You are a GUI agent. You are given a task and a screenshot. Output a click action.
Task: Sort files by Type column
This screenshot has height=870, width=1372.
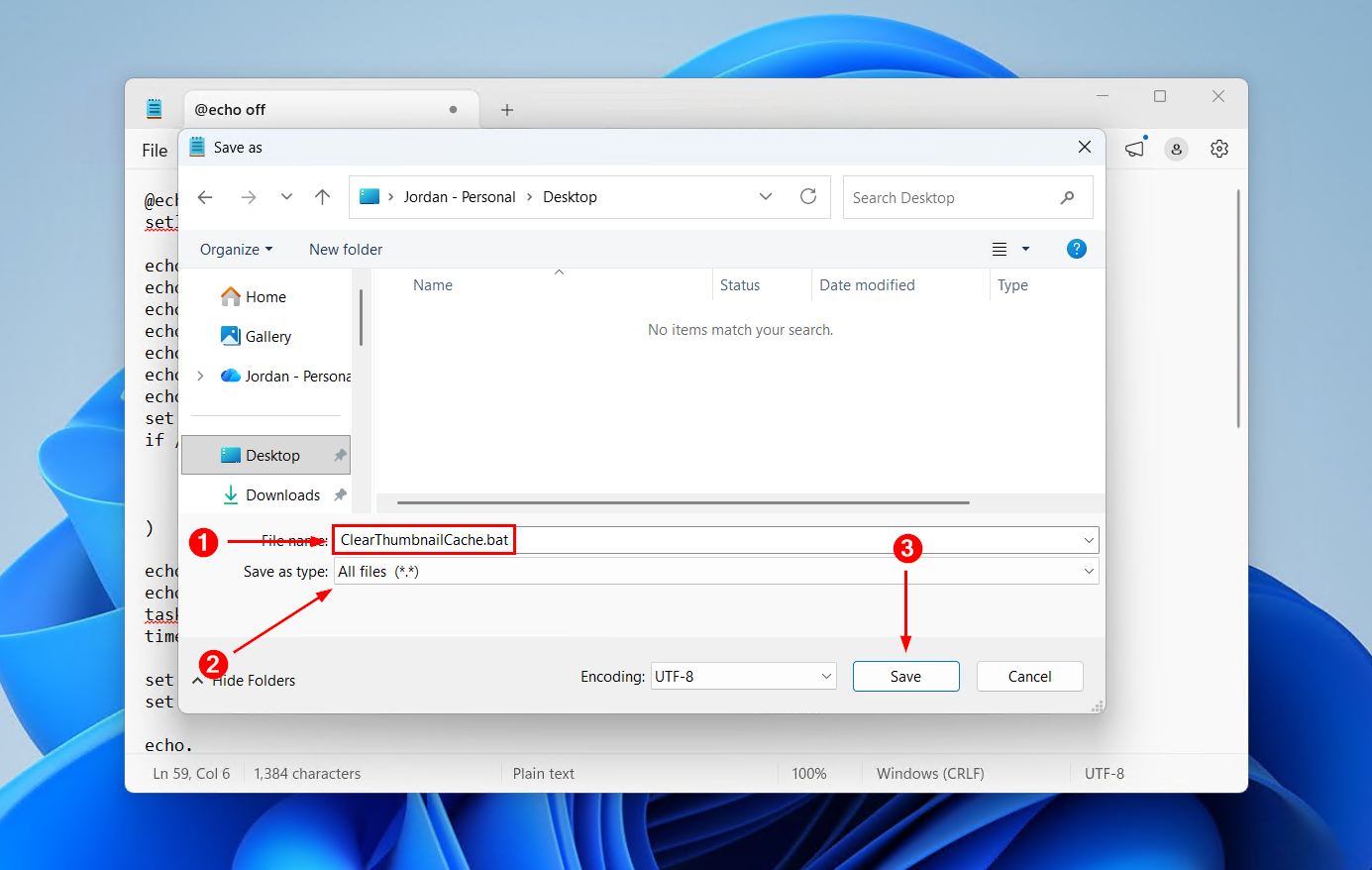pos(1012,285)
